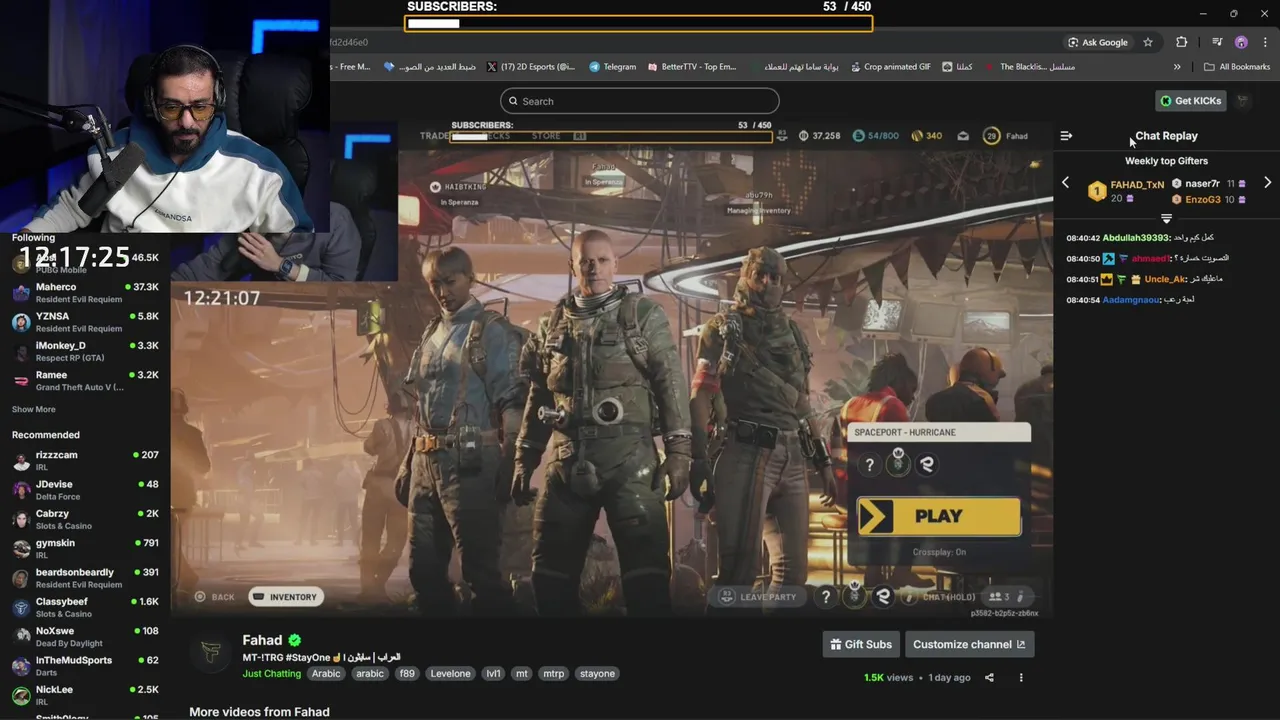The height and width of the screenshot is (720, 1280).
Task: Click NoXswe avatar in Recommended
Action: point(21,636)
